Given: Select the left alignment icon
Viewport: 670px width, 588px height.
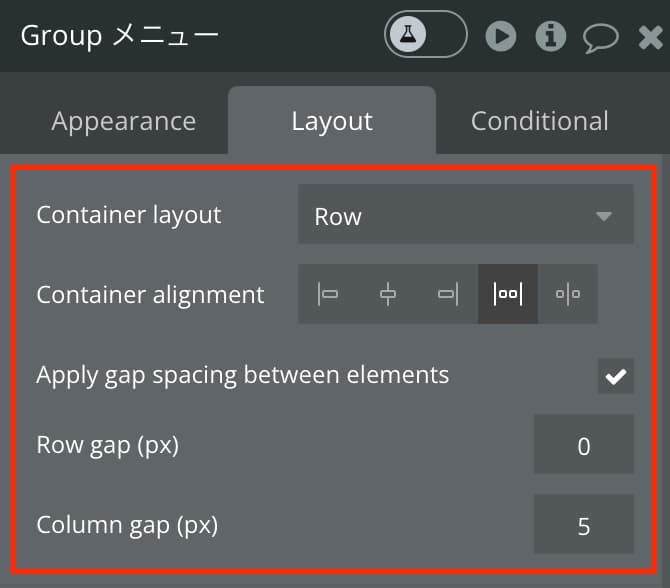Looking at the screenshot, I should tap(328, 294).
